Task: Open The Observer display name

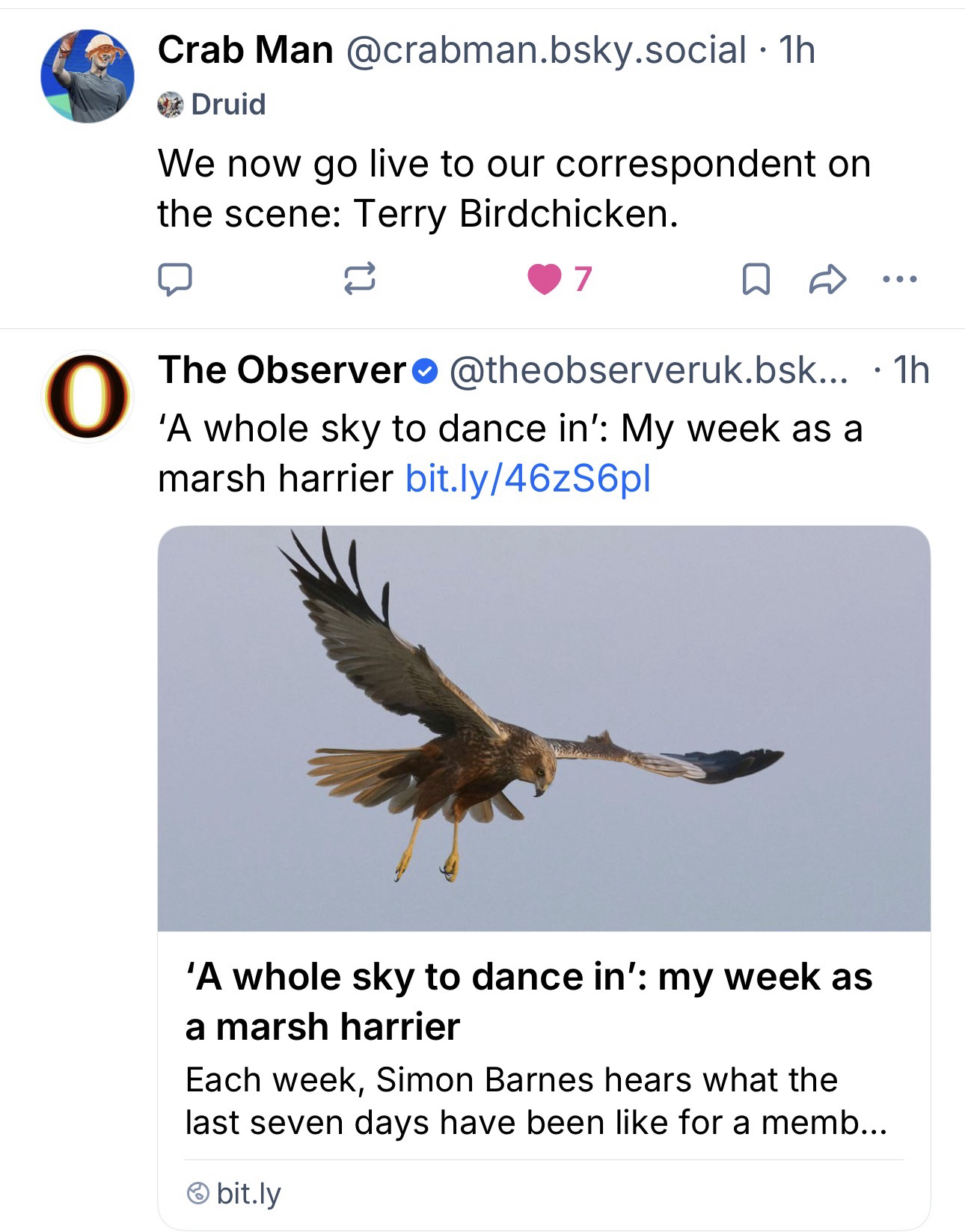Action: [281, 370]
